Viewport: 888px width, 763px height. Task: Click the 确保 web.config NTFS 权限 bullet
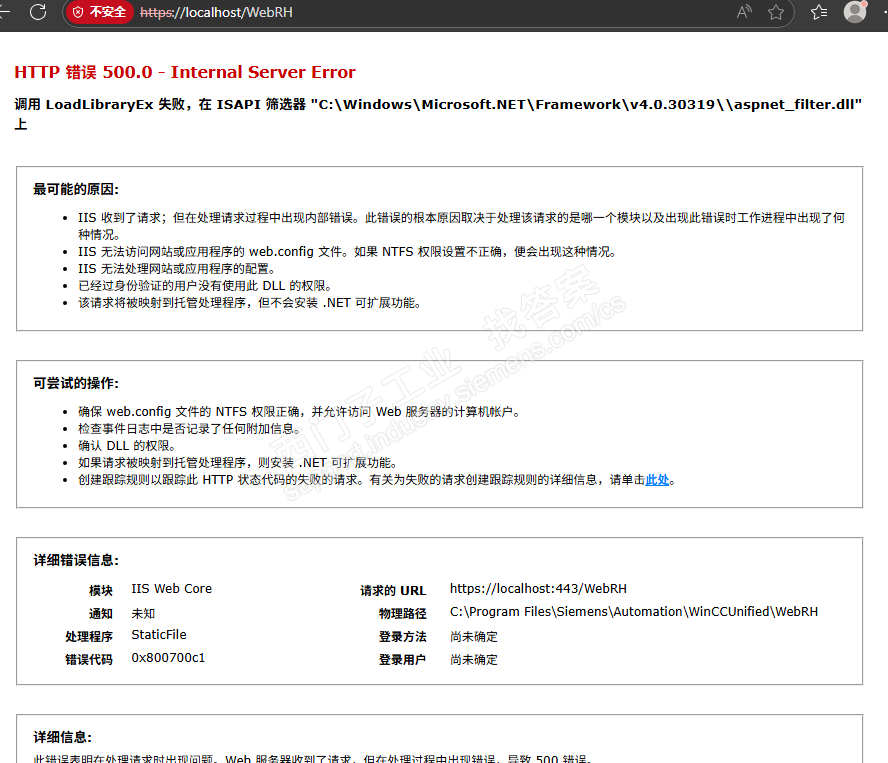coord(299,411)
